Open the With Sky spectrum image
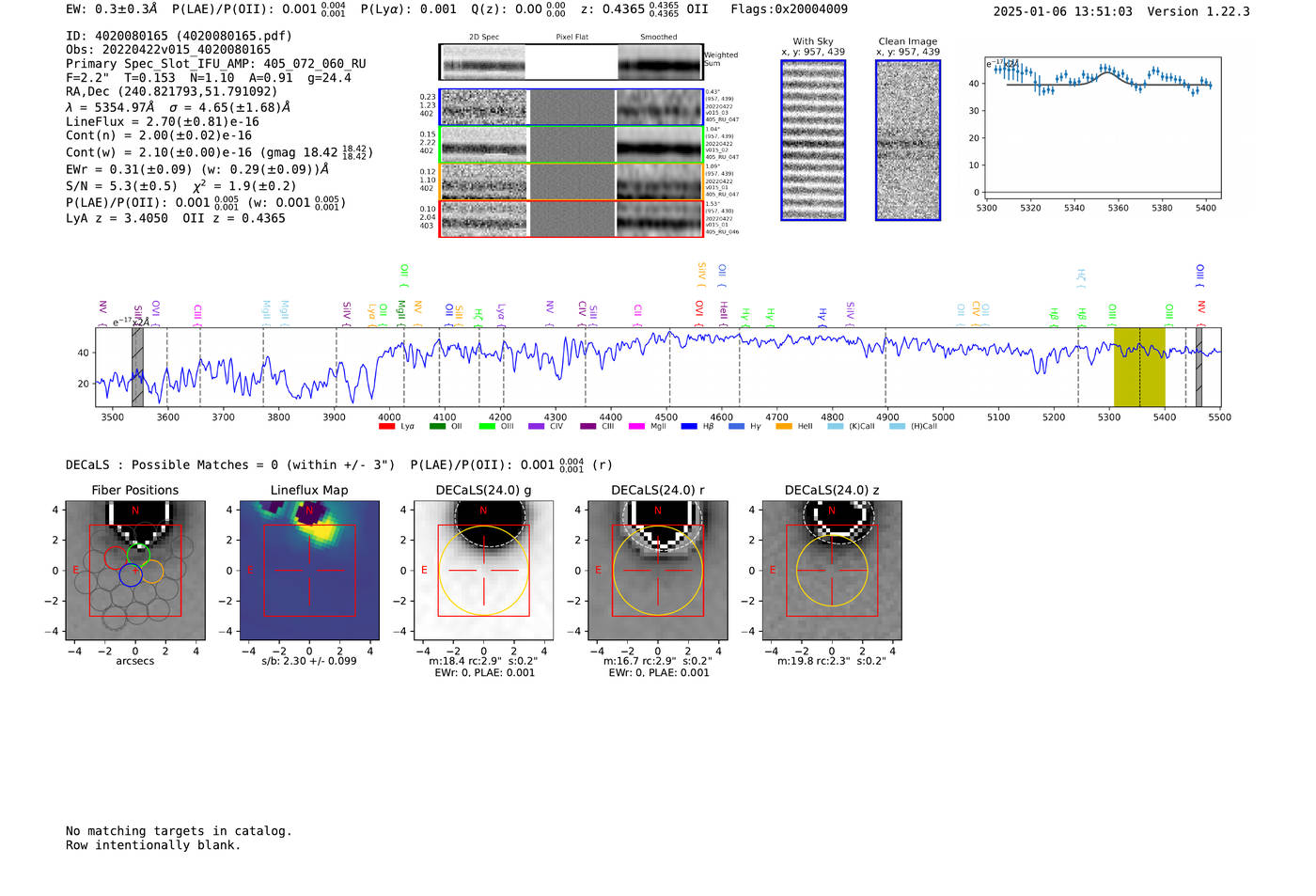1316x896 pixels. tap(813, 140)
